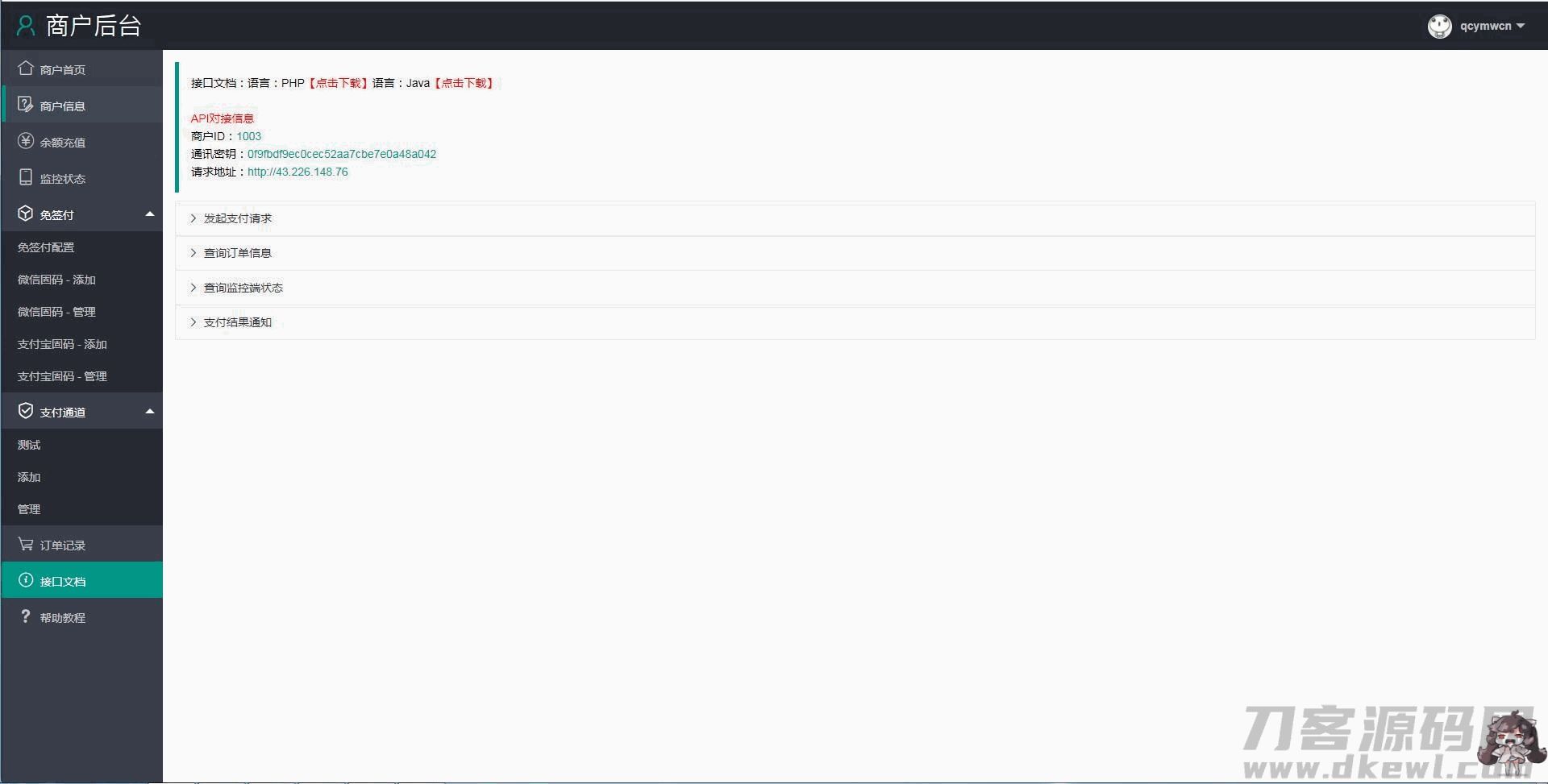Image resolution: width=1548 pixels, height=784 pixels.
Task: Open 免签付配置 in sidebar
Action: click(x=46, y=247)
